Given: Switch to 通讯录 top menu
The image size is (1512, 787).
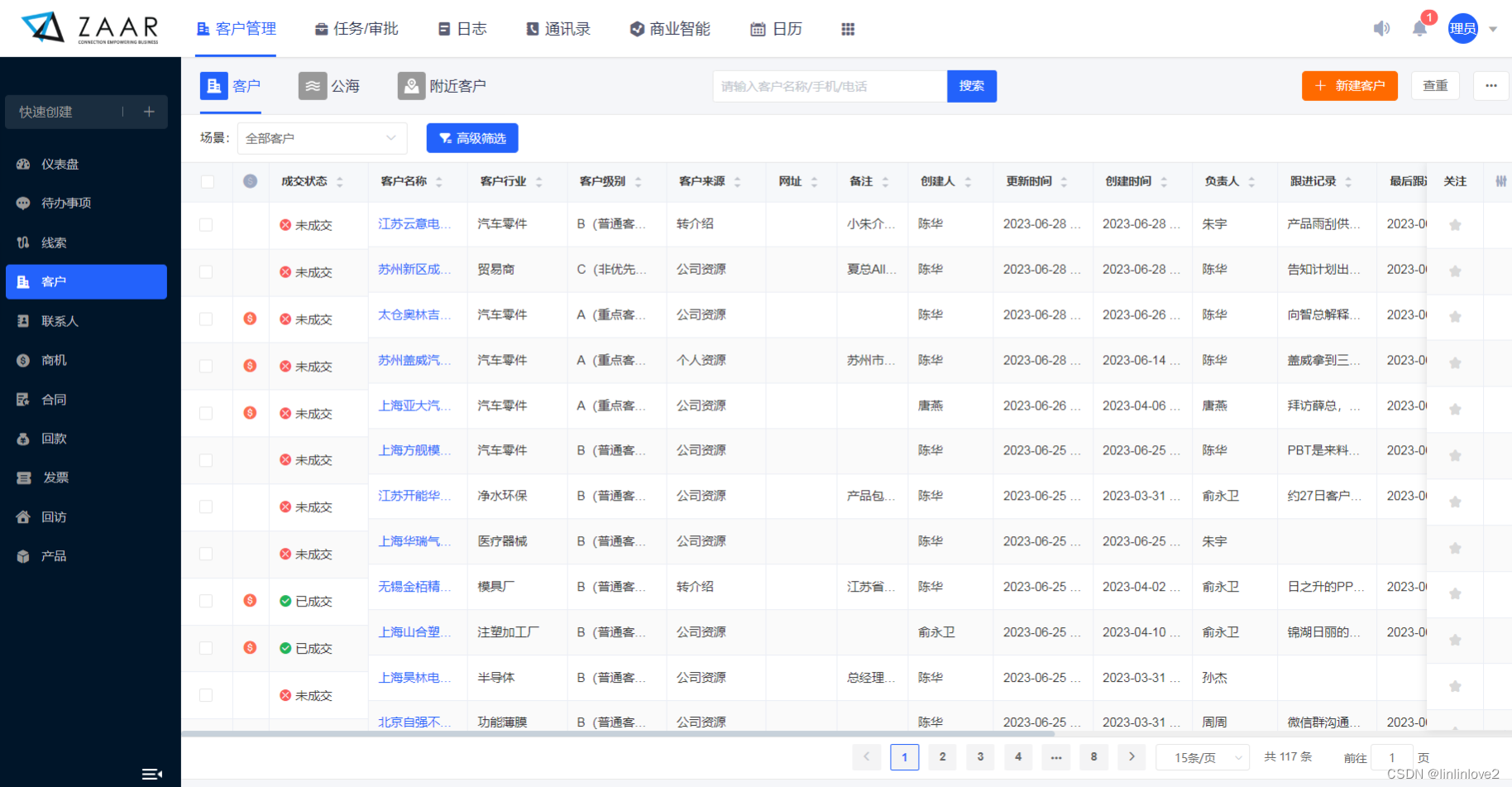Looking at the screenshot, I should click(558, 29).
